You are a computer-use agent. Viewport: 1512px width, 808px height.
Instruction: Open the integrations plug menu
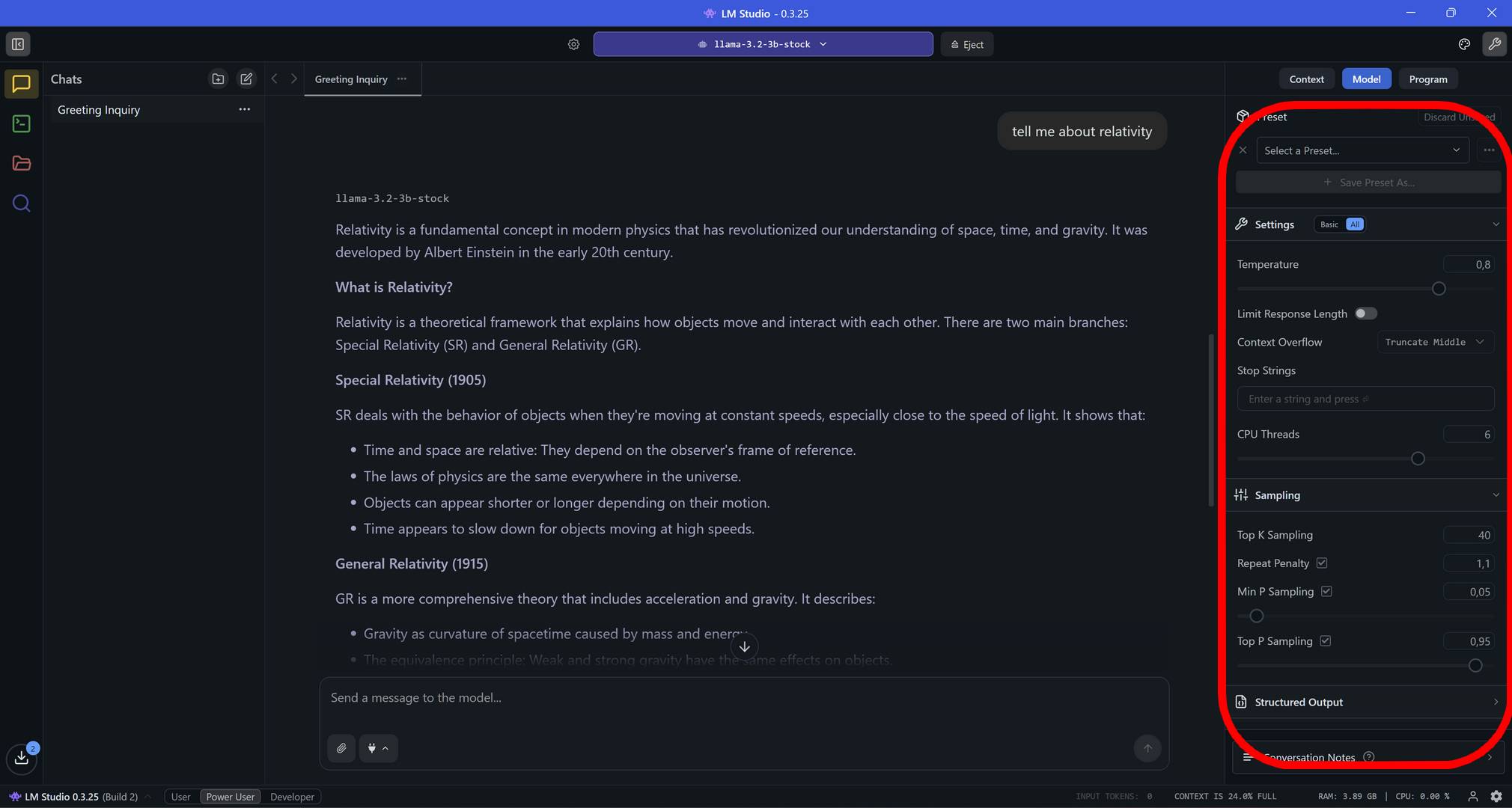pos(378,748)
